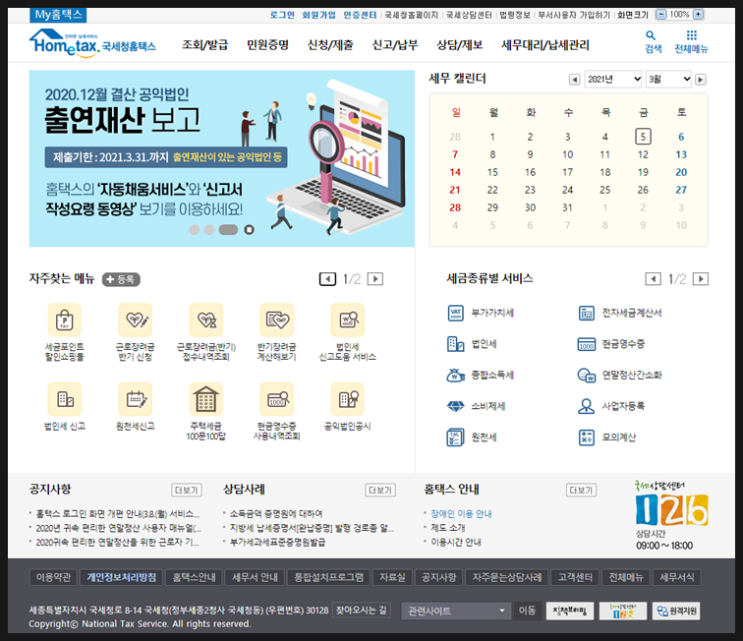Click the 출연재산 보고 banner
Viewport: 743px width, 641px height.
pyautogui.click(x=222, y=159)
